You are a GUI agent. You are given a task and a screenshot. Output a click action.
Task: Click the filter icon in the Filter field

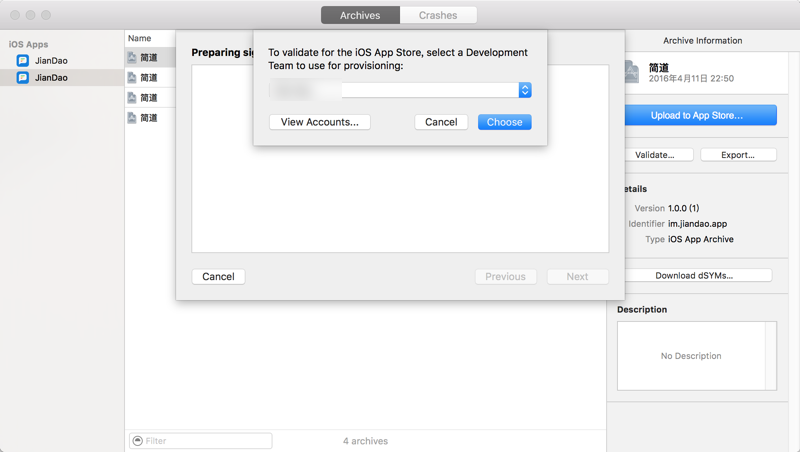click(138, 441)
